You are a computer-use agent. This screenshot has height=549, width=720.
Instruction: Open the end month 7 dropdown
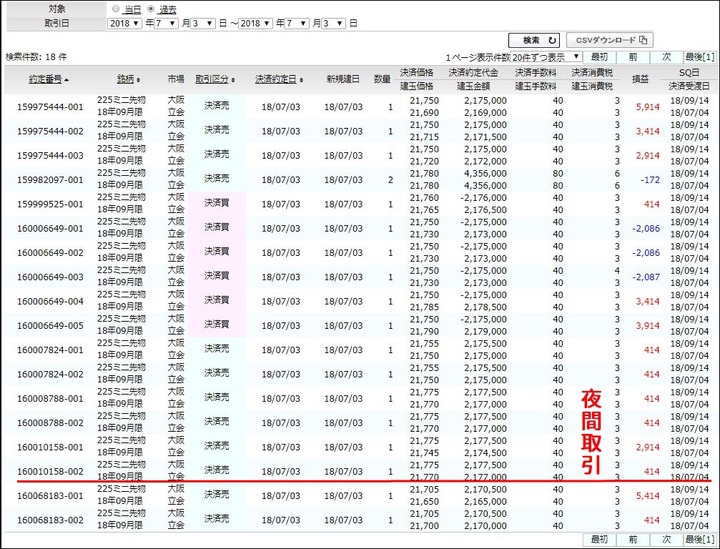pyautogui.click(x=297, y=23)
